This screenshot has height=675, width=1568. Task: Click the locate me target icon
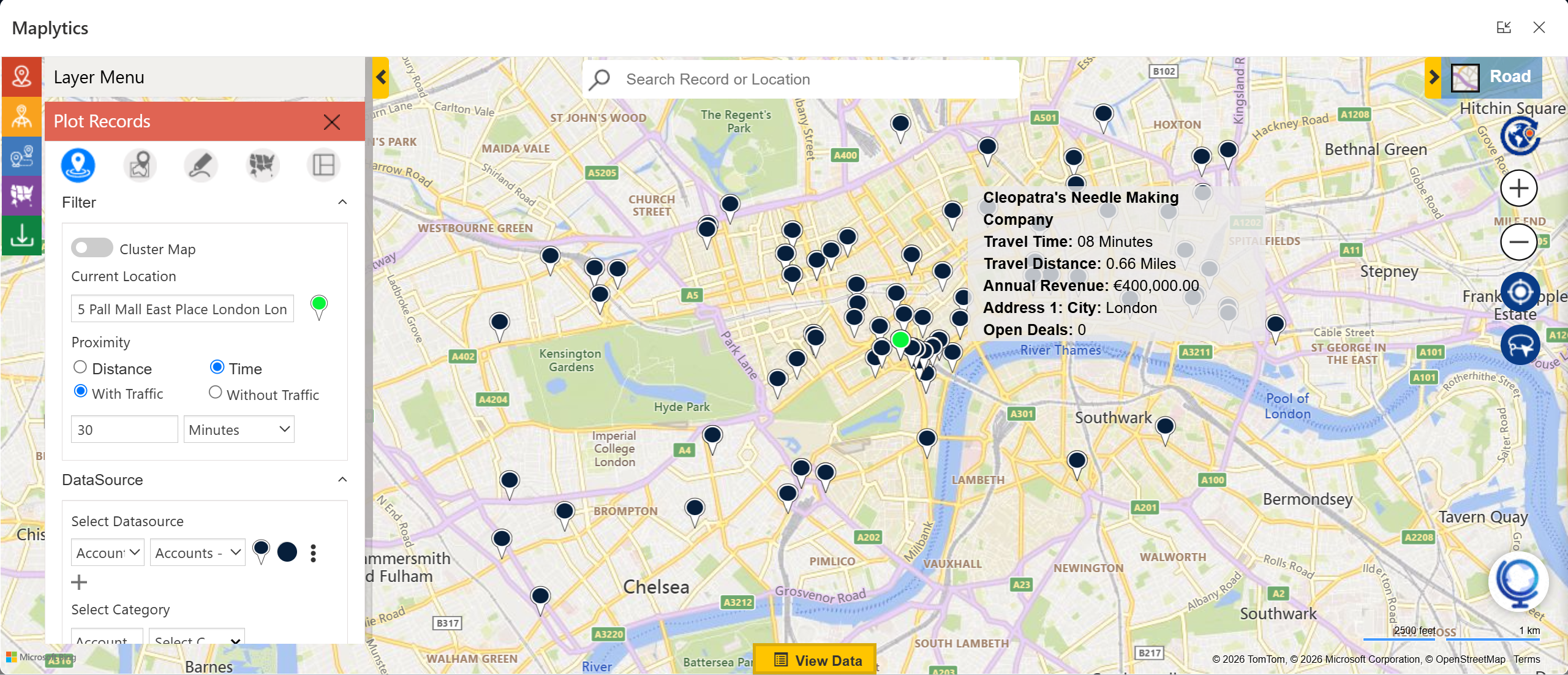[x=1520, y=292]
